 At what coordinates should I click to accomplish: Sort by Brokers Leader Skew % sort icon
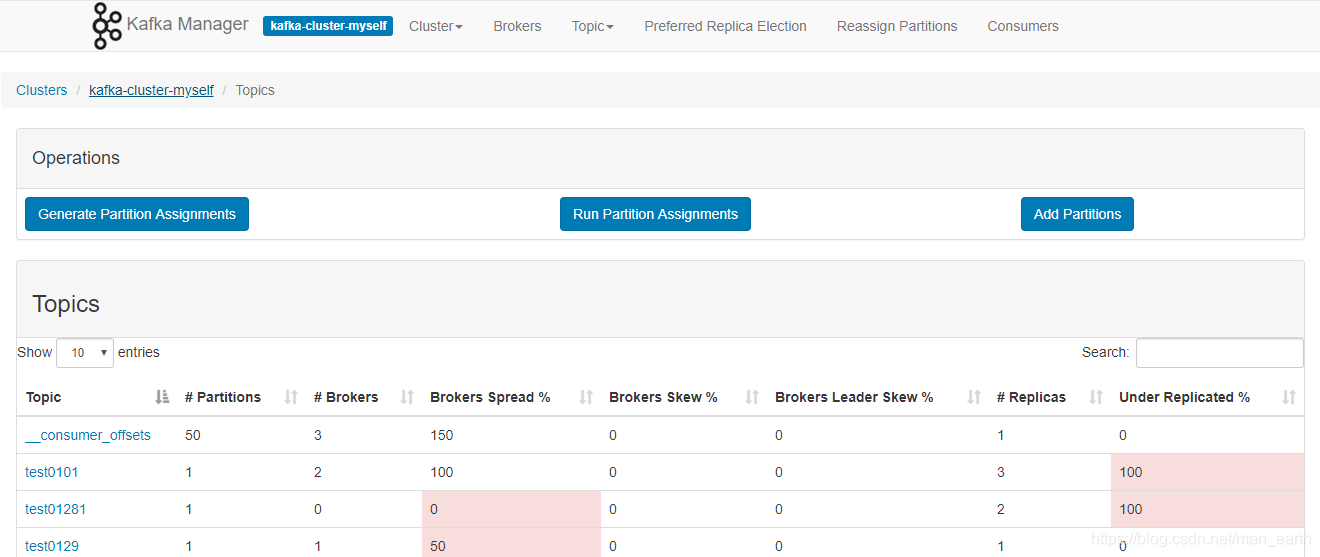coord(974,397)
